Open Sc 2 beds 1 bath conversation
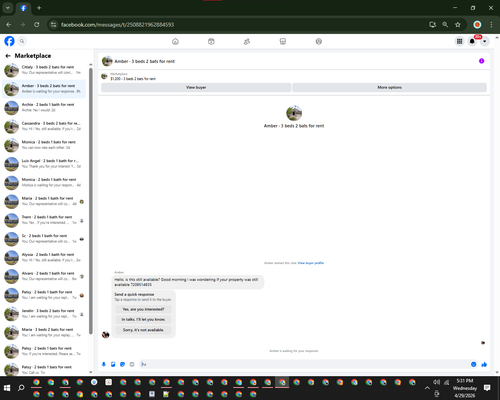The height and width of the screenshot is (400, 500). point(44,238)
